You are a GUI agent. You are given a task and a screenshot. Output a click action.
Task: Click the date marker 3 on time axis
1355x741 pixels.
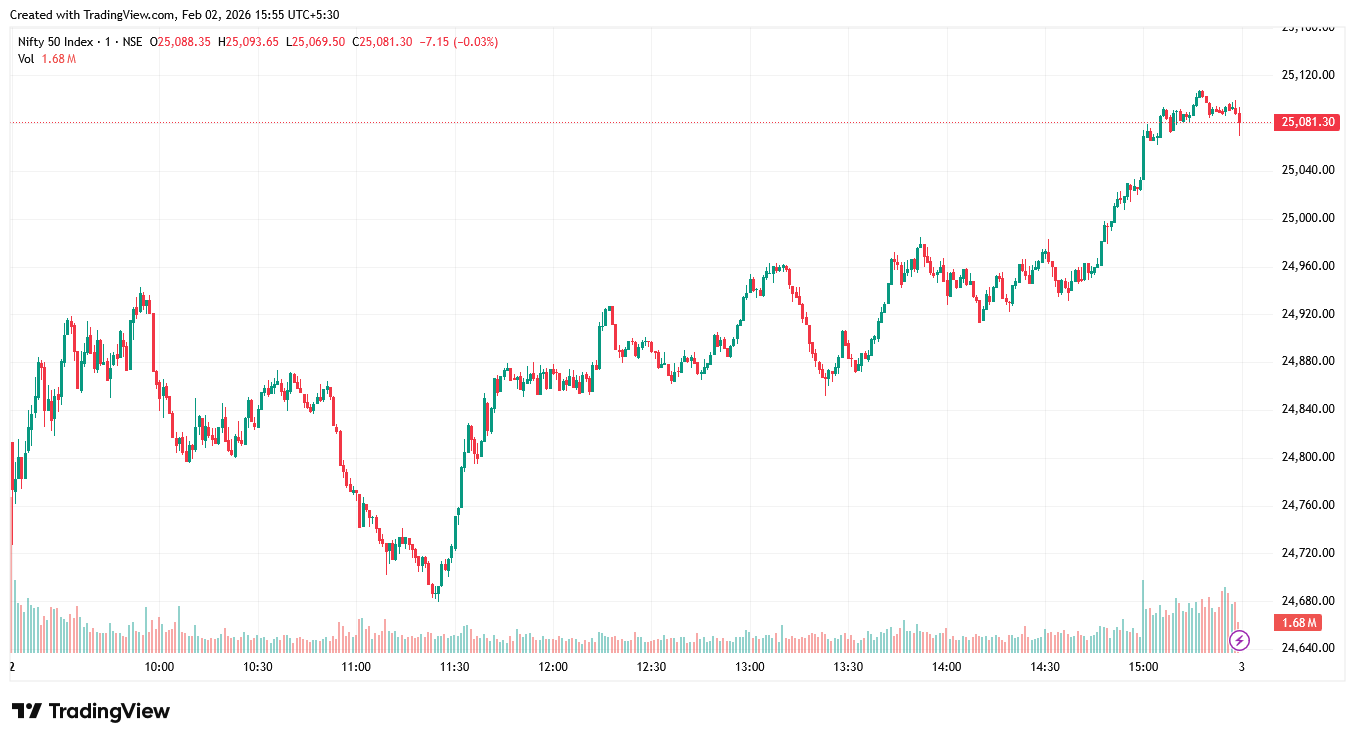[1241, 667]
